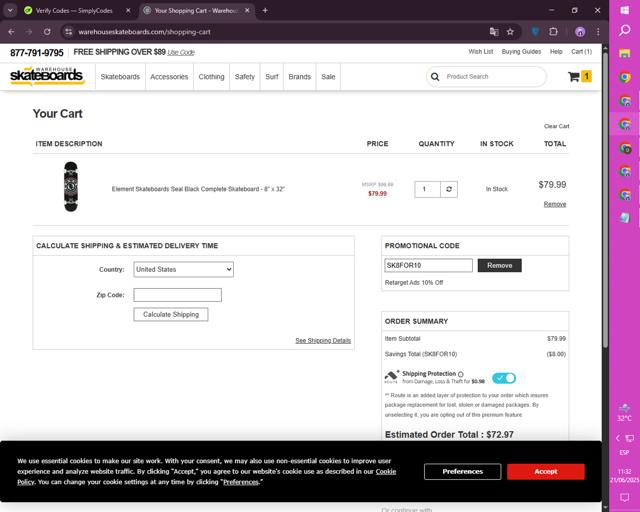The width and height of the screenshot is (640, 512).
Task: Open cookie Preferences button
Action: point(462,472)
